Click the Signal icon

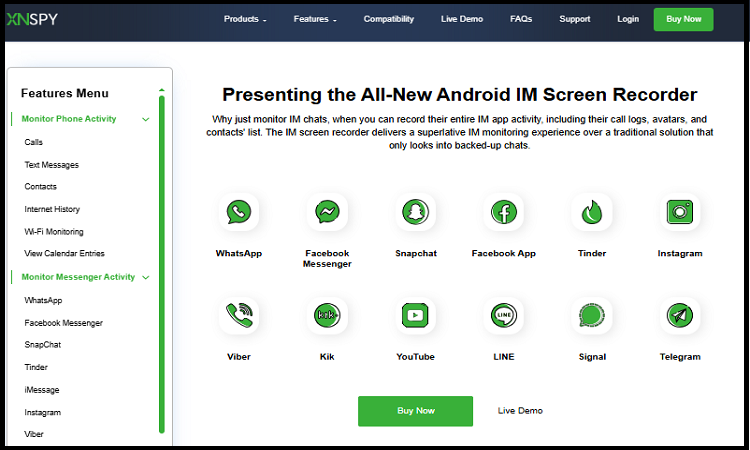tap(592, 315)
